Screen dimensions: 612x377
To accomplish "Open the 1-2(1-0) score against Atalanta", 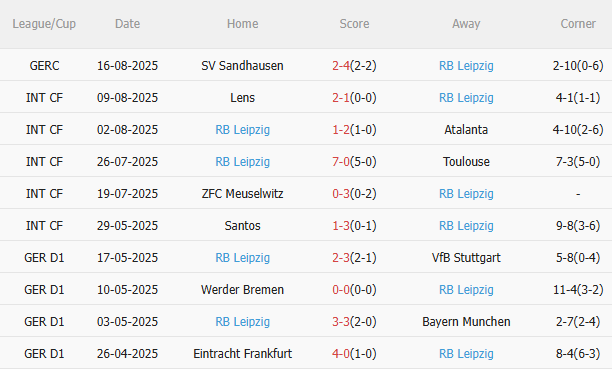I will pyautogui.click(x=354, y=130).
